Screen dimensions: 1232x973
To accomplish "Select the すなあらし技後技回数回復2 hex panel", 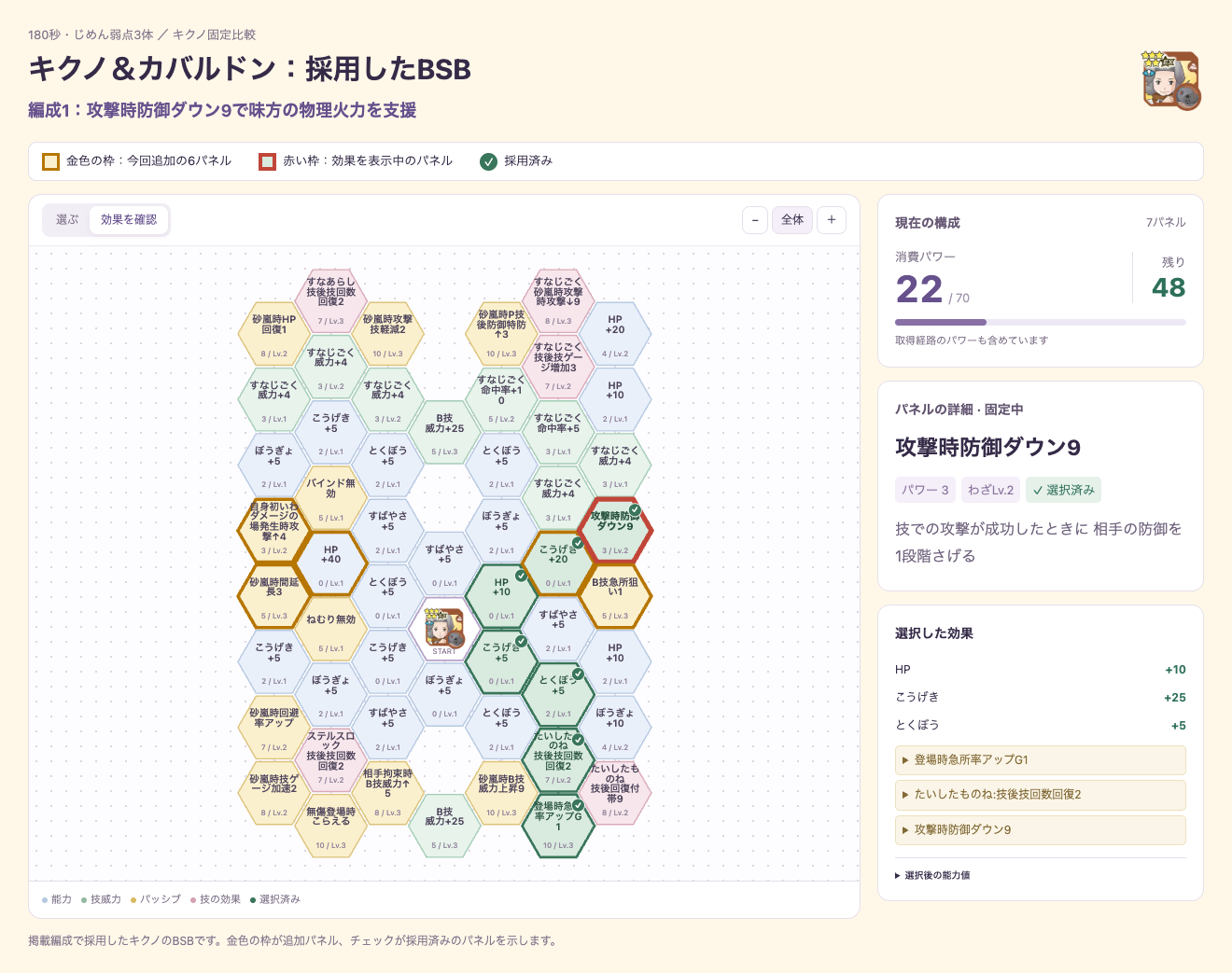I will click(x=330, y=301).
